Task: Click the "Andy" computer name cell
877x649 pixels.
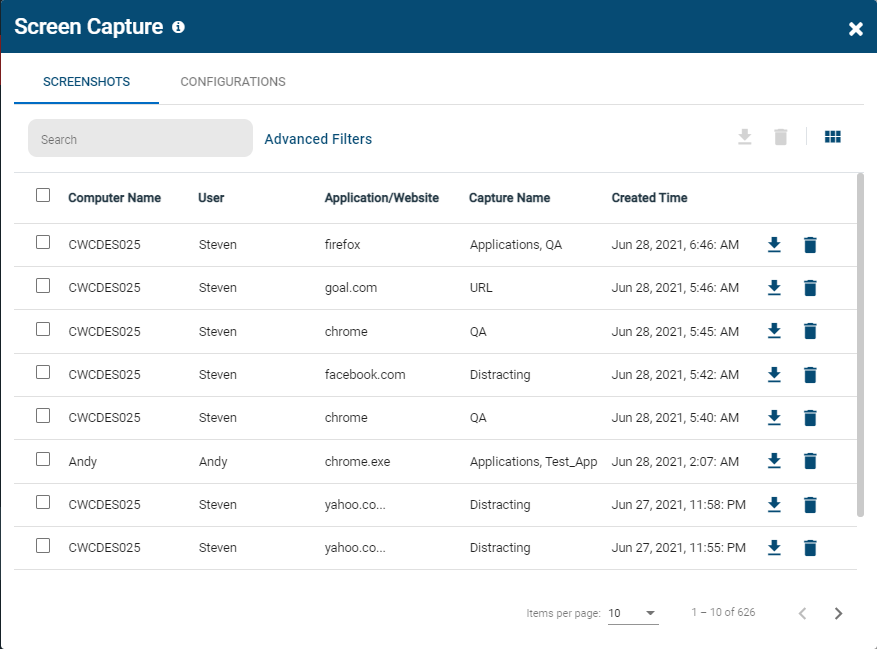Action: 83,462
